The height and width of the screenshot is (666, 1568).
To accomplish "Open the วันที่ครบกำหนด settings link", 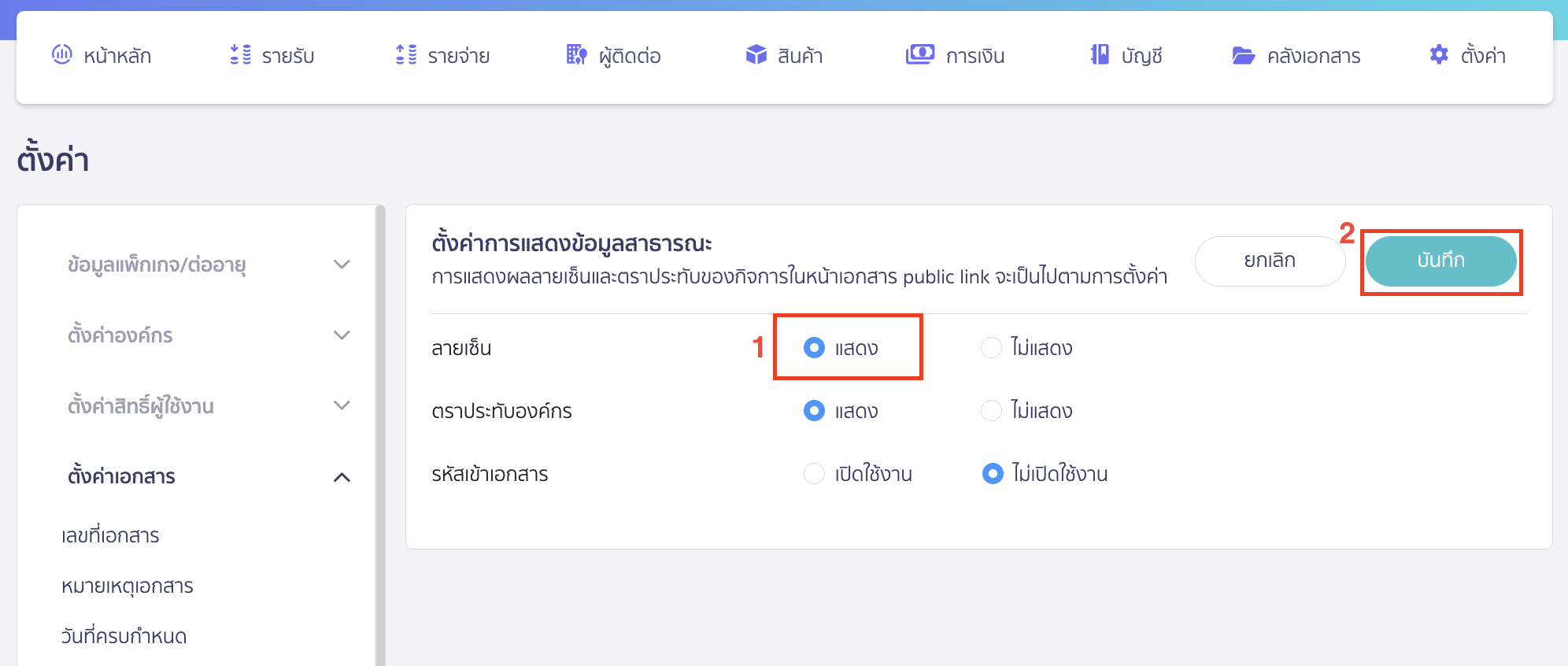I will (x=124, y=636).
